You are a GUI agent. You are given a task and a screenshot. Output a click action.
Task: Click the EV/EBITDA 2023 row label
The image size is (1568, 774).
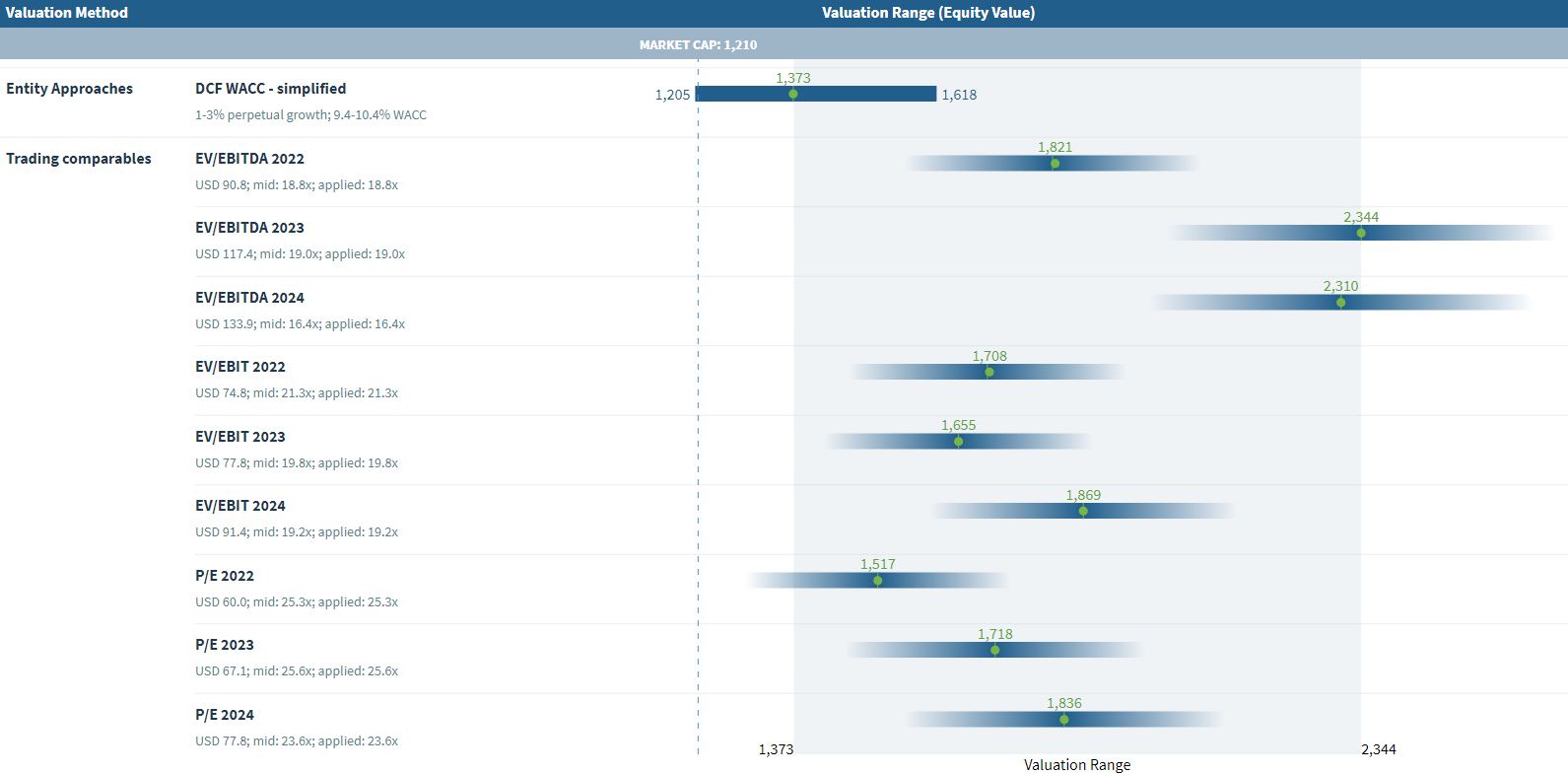(x=249, y=228)
